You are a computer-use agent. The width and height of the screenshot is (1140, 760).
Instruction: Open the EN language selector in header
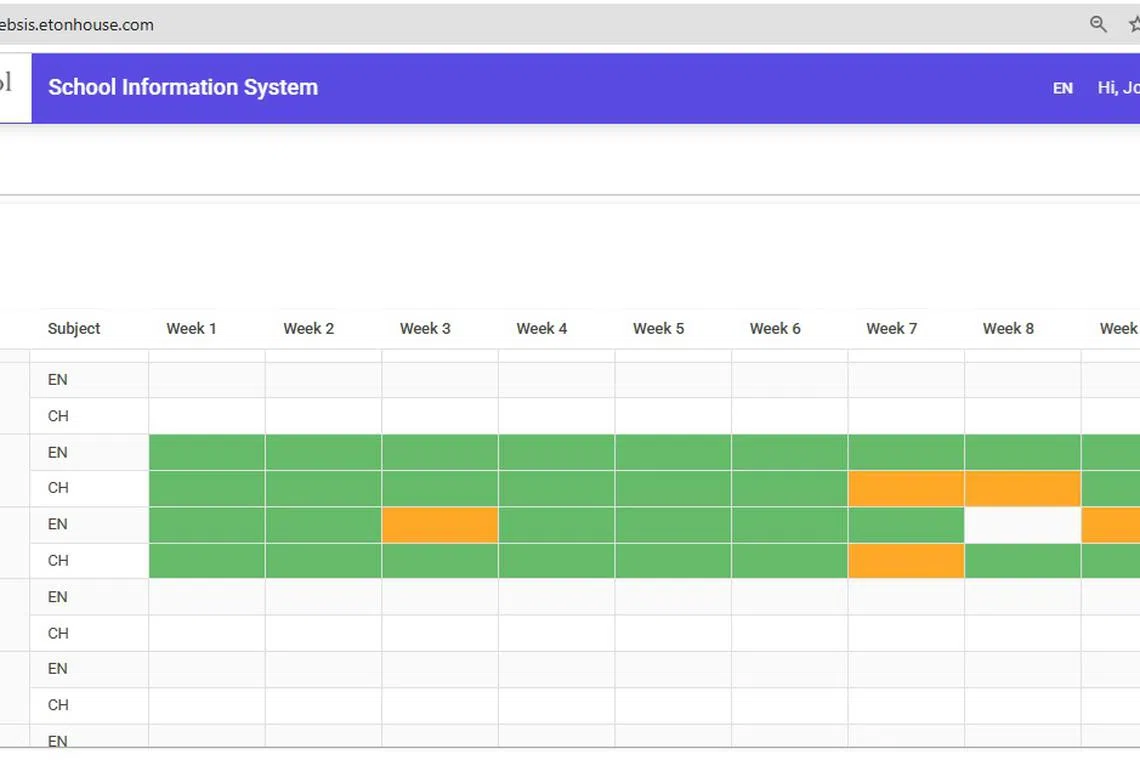click(x=1062, y=88)
